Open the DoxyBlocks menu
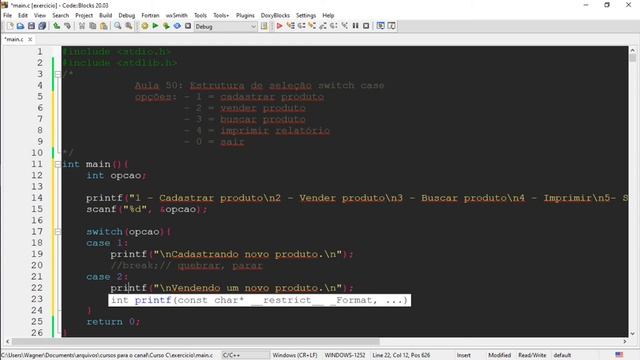The height and width of the screenshot is (360, 640). click(275, 15)
